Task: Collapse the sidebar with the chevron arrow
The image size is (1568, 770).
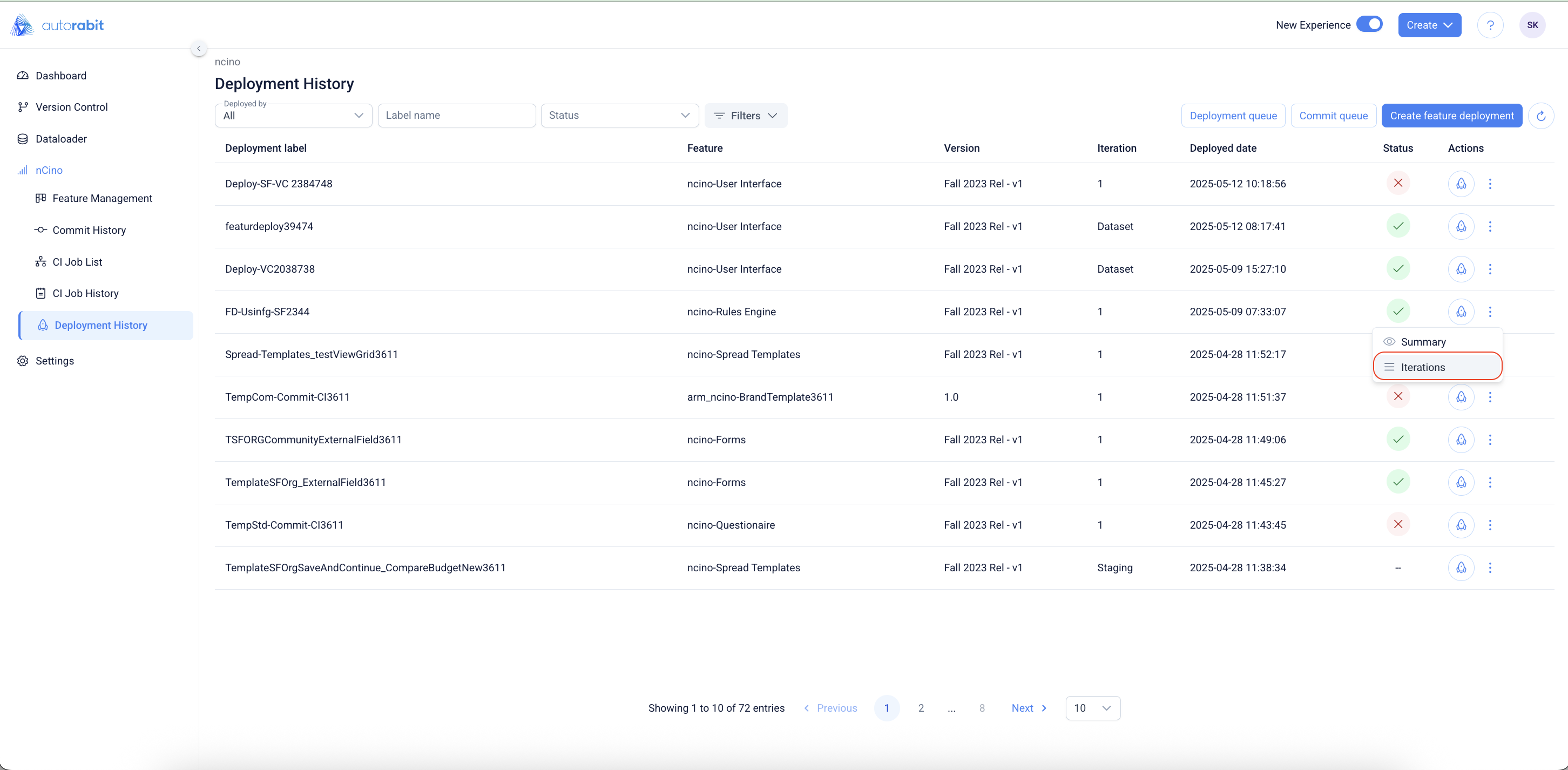Action: click(199, 48)
